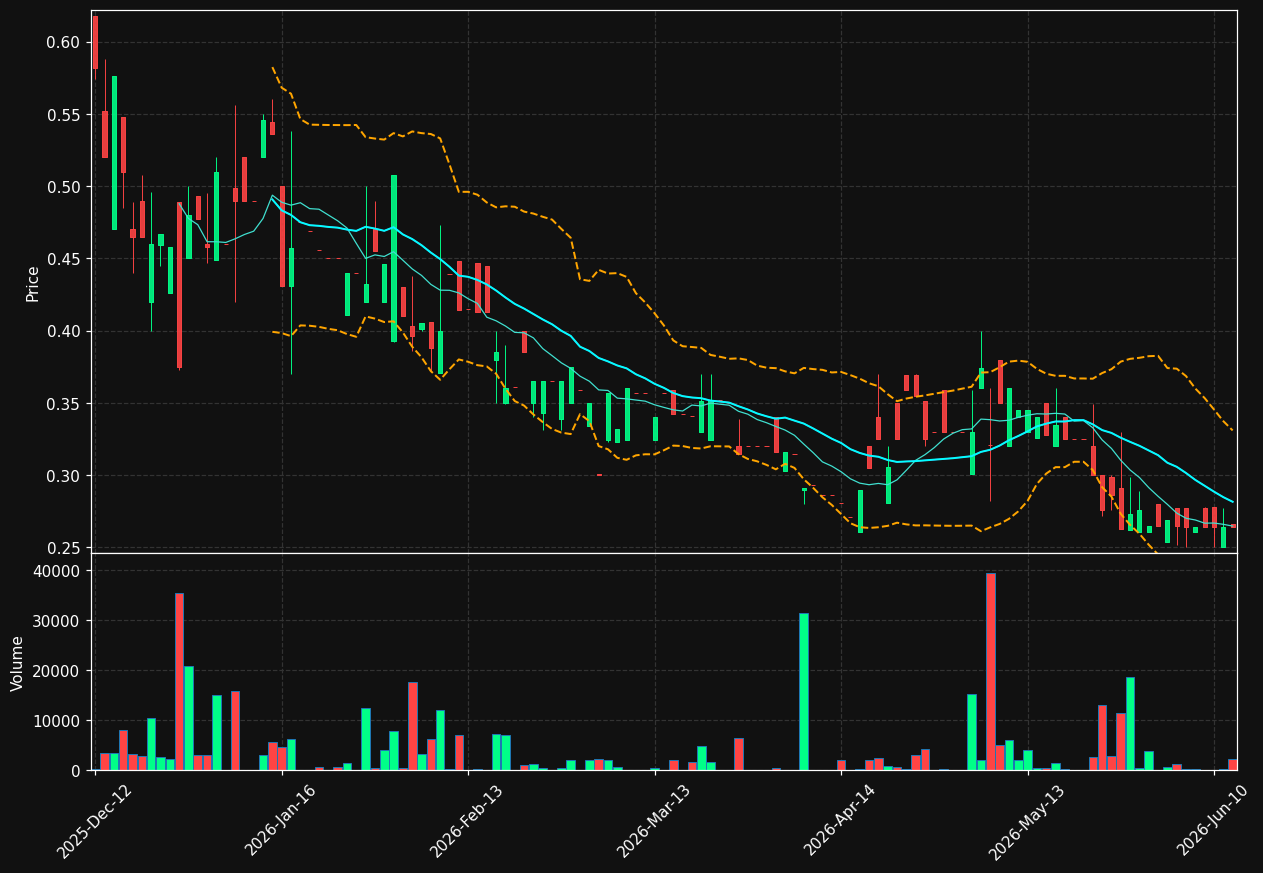Click the 2026-Jun-10 date label
Viewport: 1263px width, 873px height.
pyautogui.click(x=1213, y=820)
